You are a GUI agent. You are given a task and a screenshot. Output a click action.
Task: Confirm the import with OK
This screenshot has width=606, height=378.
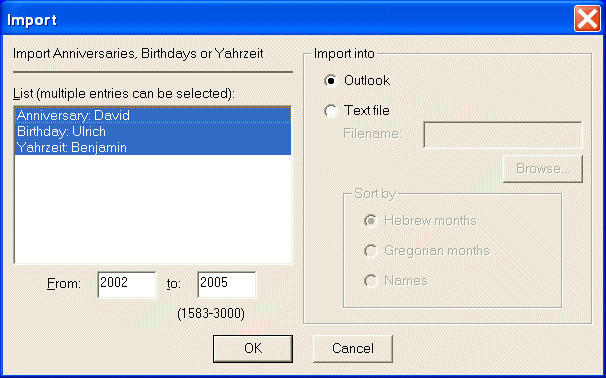253,349
